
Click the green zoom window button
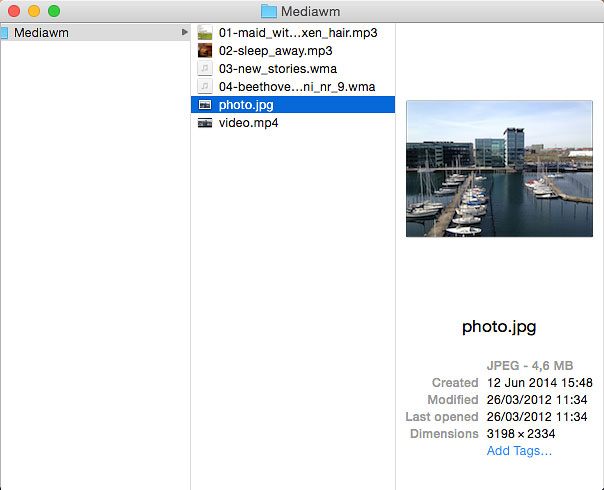pos(54,11)
